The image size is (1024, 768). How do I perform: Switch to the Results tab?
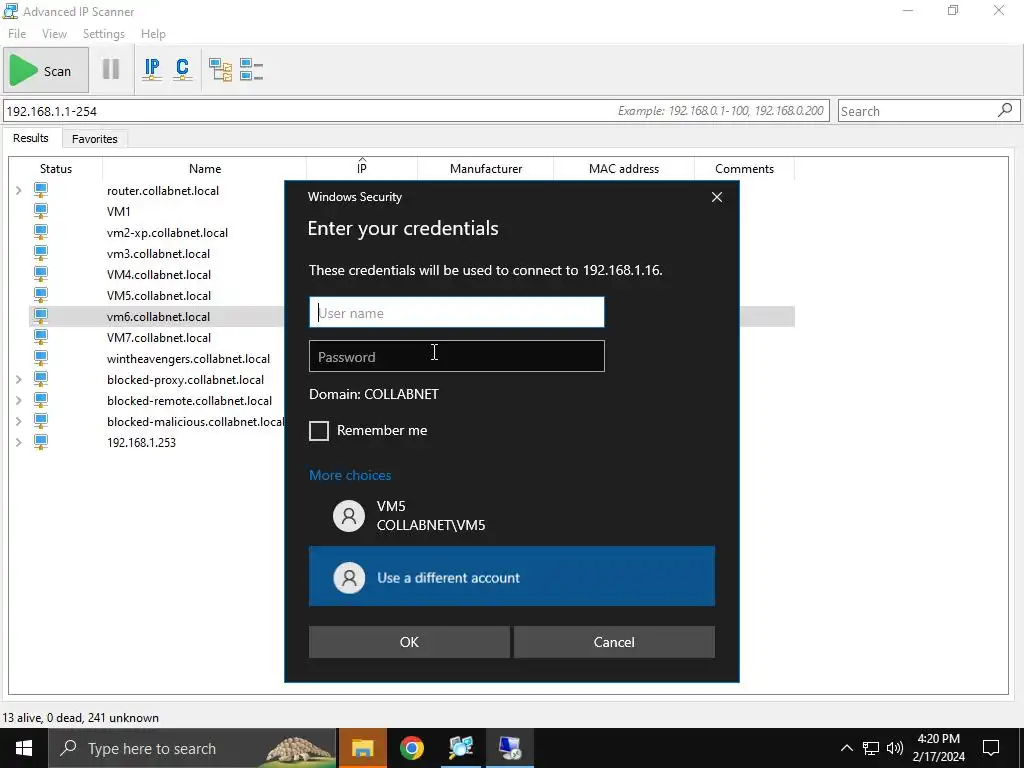coord(31,138)
